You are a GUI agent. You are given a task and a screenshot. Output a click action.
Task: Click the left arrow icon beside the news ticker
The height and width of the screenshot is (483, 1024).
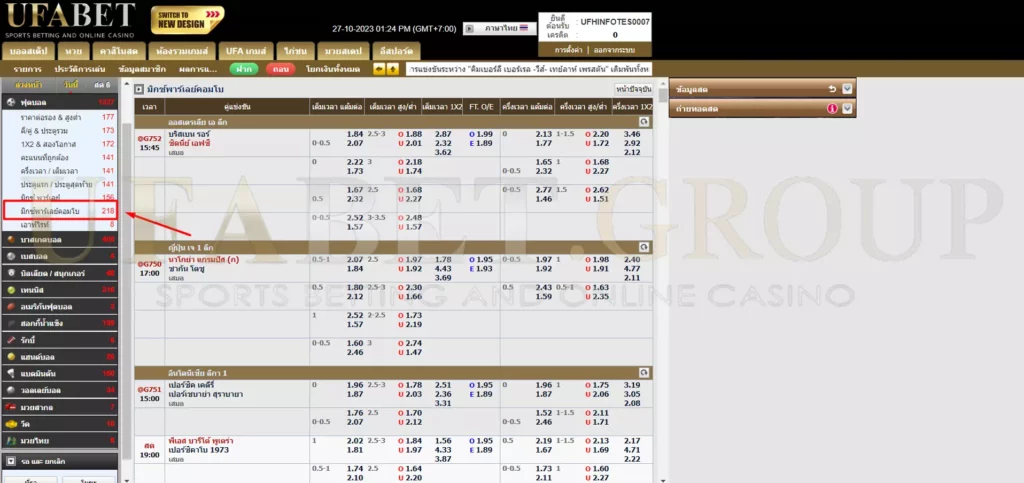click(x=379, y=69)
